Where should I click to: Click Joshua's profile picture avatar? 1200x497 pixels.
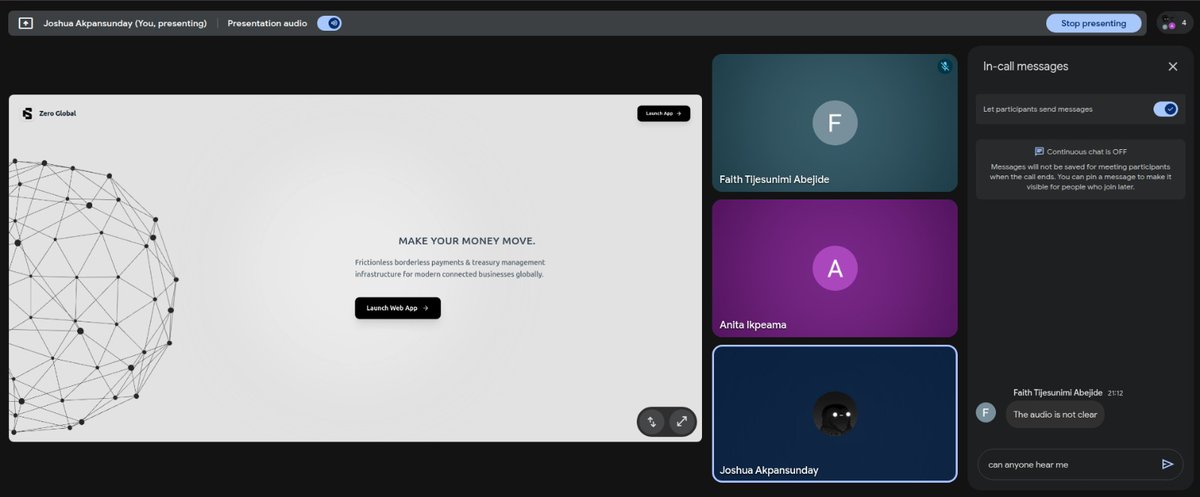(835, 414)
